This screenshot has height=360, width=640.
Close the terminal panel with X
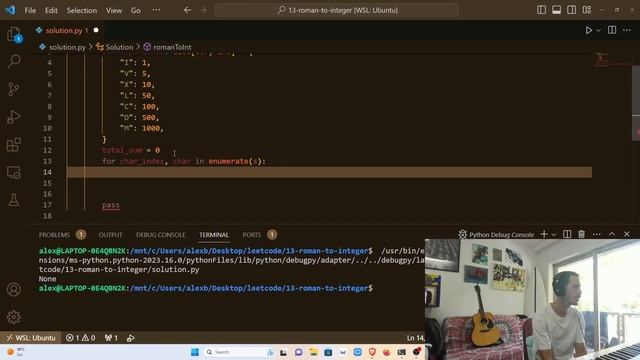coord(627,234)
